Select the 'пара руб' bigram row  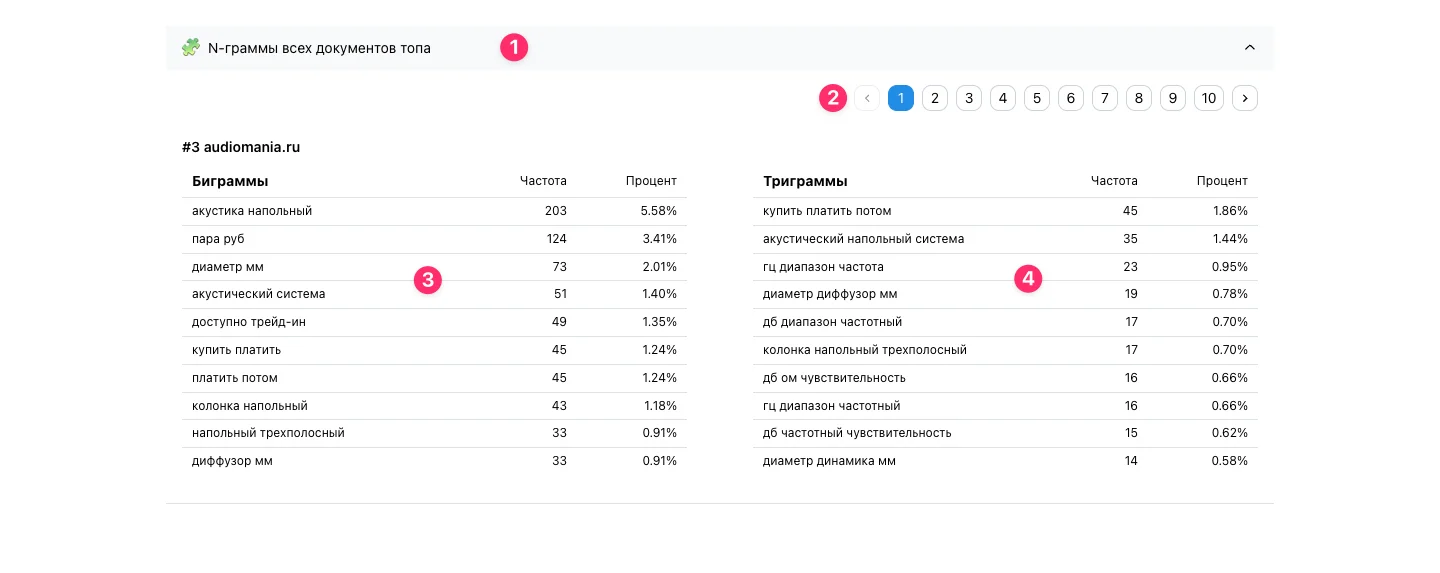[x=434, y=239]
